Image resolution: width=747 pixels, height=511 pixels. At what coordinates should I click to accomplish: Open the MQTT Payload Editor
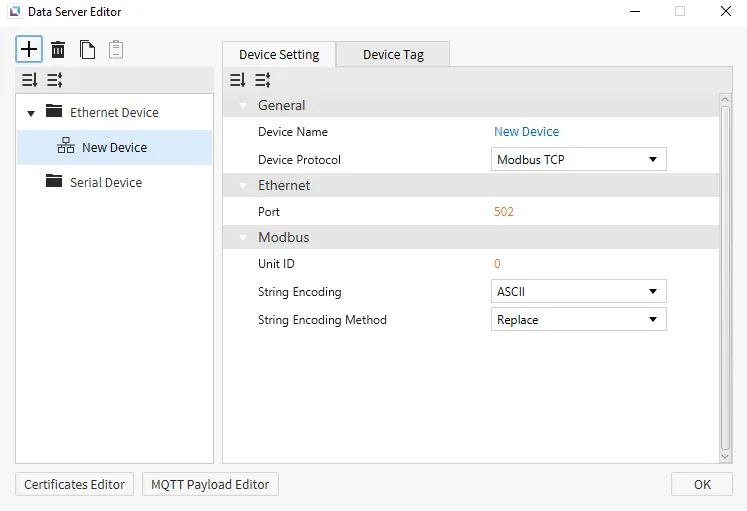coord(210,484)
